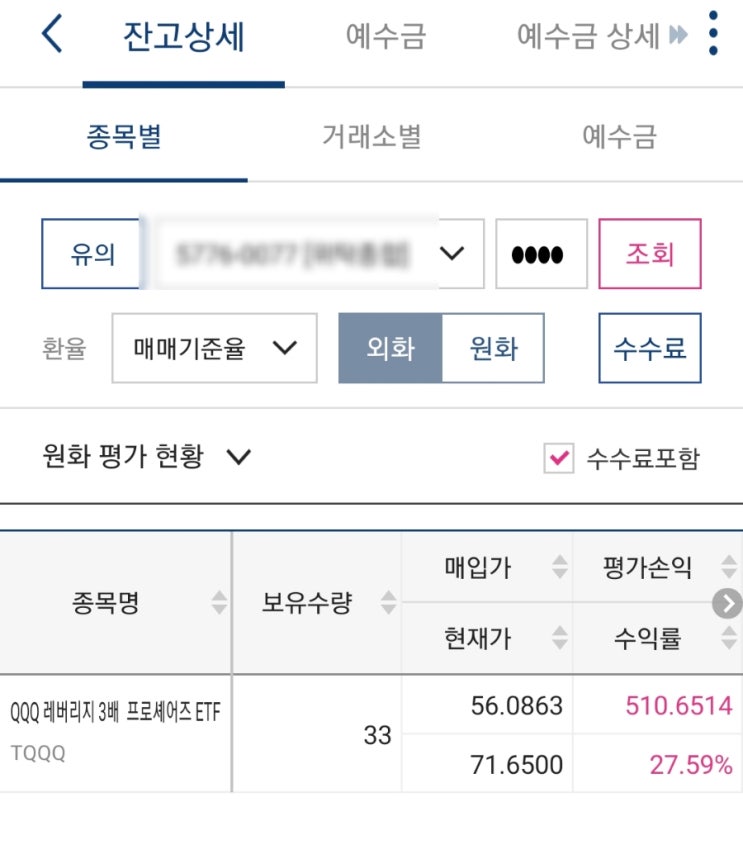The image size is (743, 859).
Task: Sort by 매입가 column arrows
Action: (559, 568)
